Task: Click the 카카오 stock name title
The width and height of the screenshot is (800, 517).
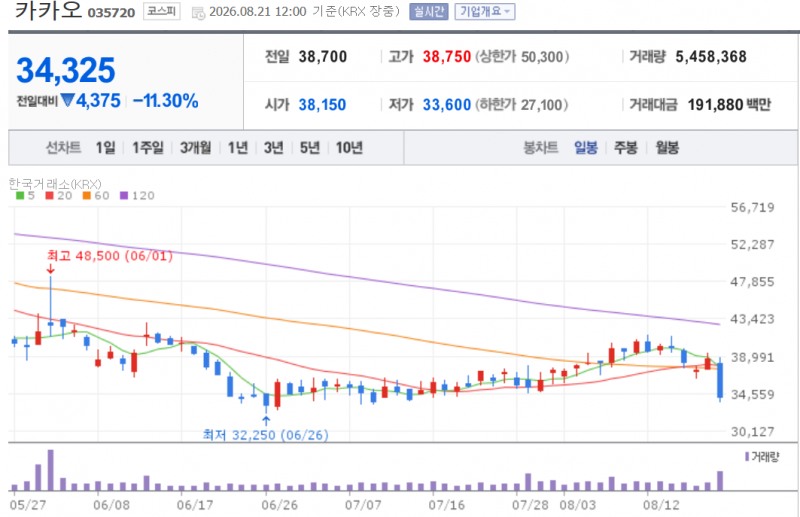Action: coord(48,10)
